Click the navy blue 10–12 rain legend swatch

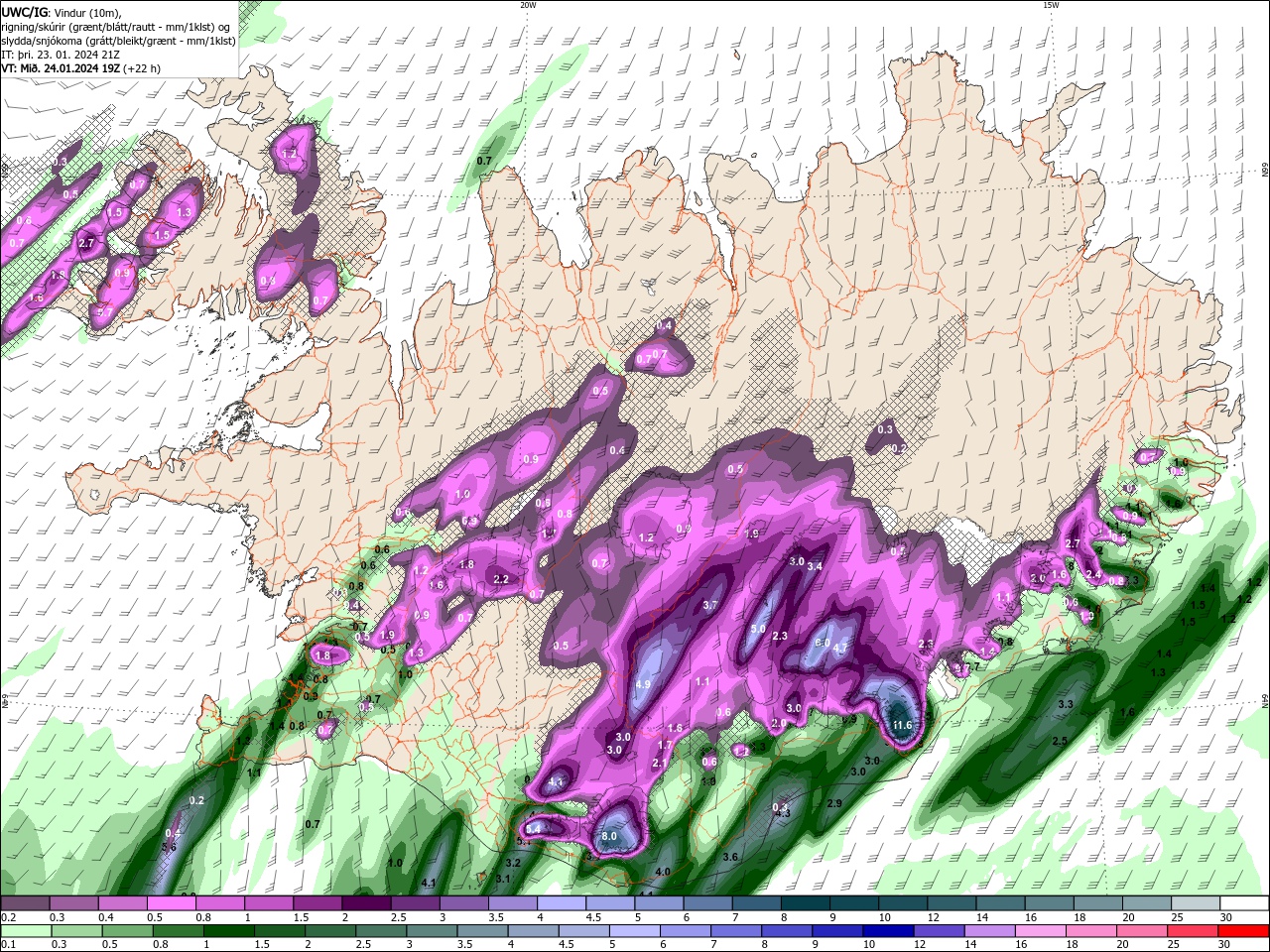click(887, 930)
